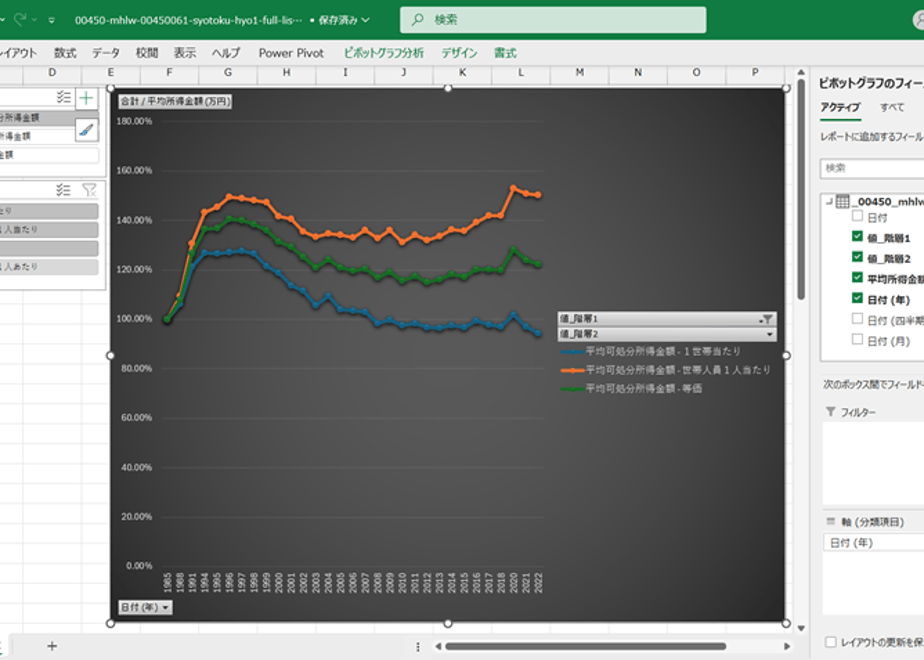
Task: Click the down arrow of the sheet's vertical scrollbar
Action: coord(801,628)
